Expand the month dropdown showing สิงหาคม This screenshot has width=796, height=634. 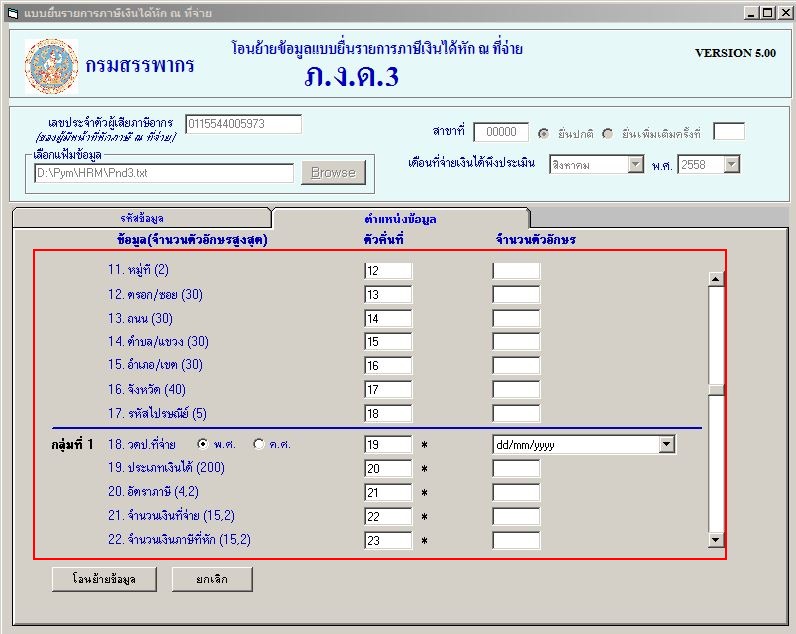pyautogui.click(x=635, y=165)
